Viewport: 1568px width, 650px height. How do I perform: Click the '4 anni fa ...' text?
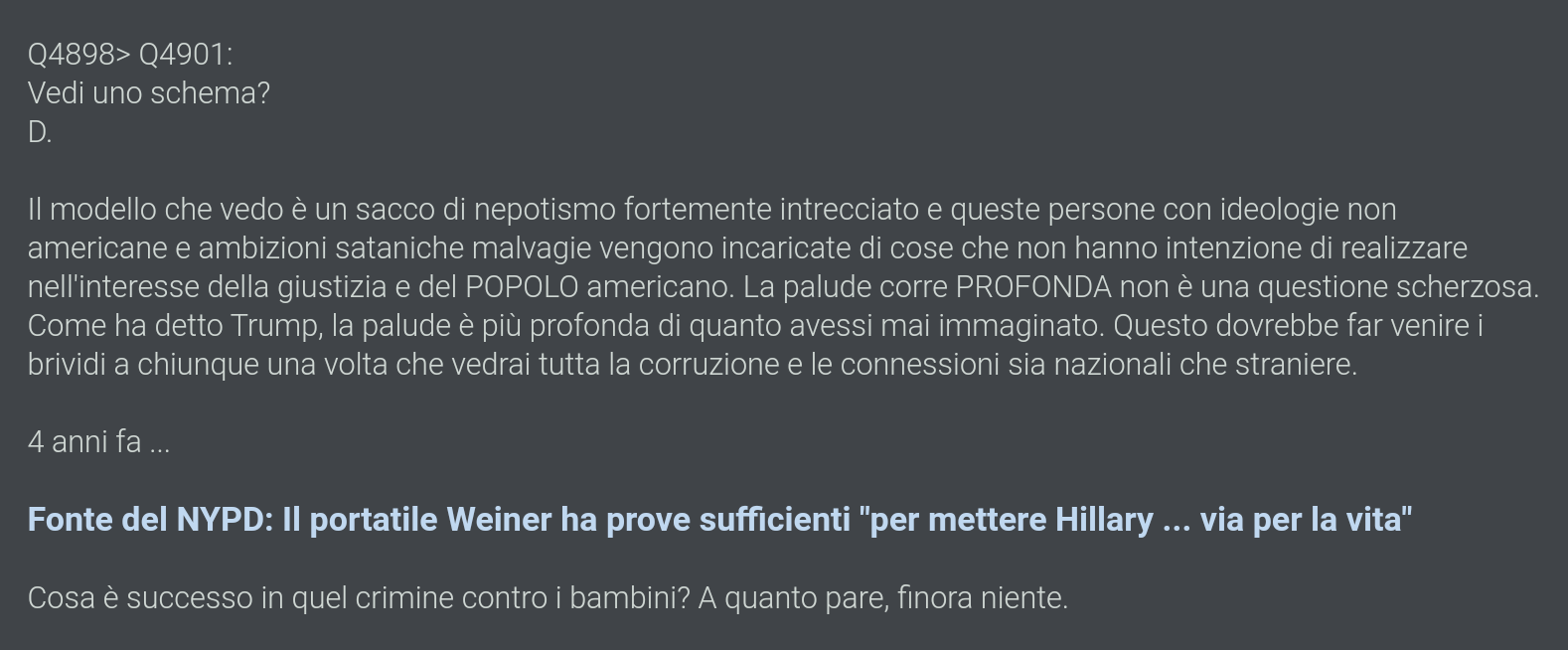coord(98,442)
